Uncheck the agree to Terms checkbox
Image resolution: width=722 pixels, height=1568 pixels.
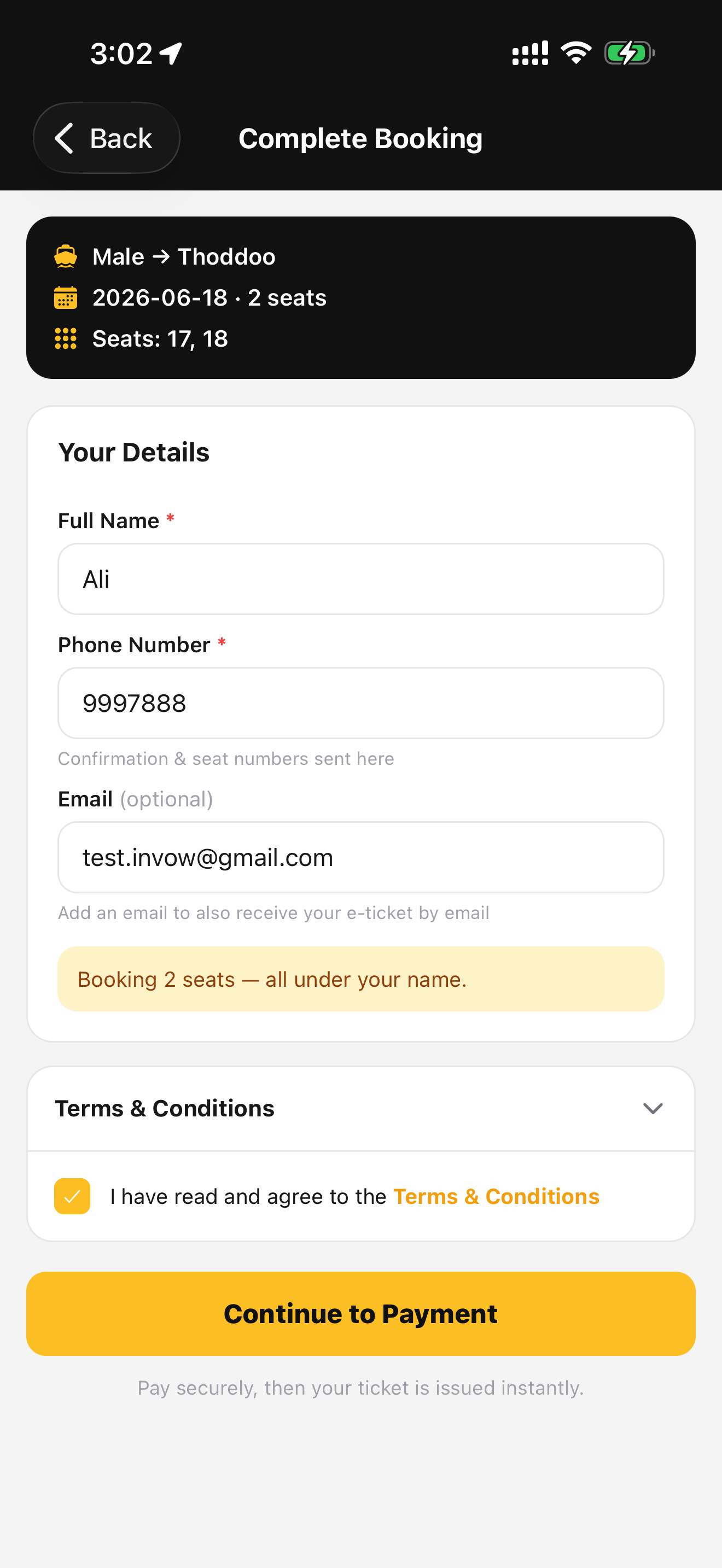click(x=72, y=1196)
